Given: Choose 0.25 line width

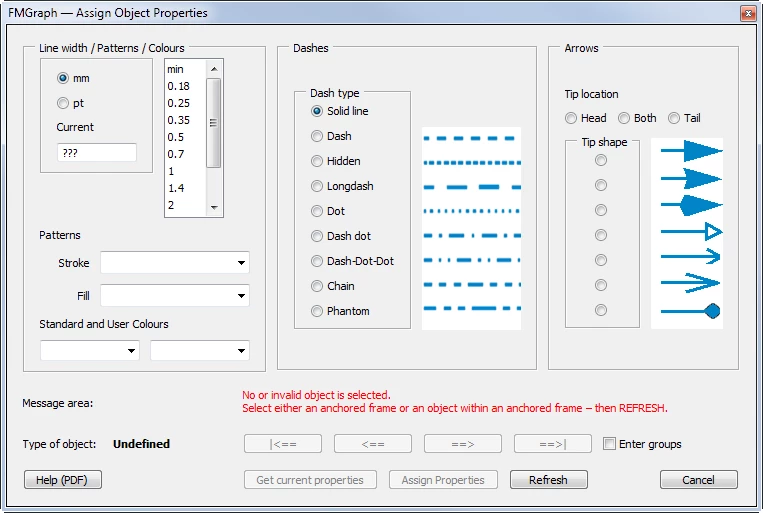Looking at the screenshot, I should tap(178, 103).
